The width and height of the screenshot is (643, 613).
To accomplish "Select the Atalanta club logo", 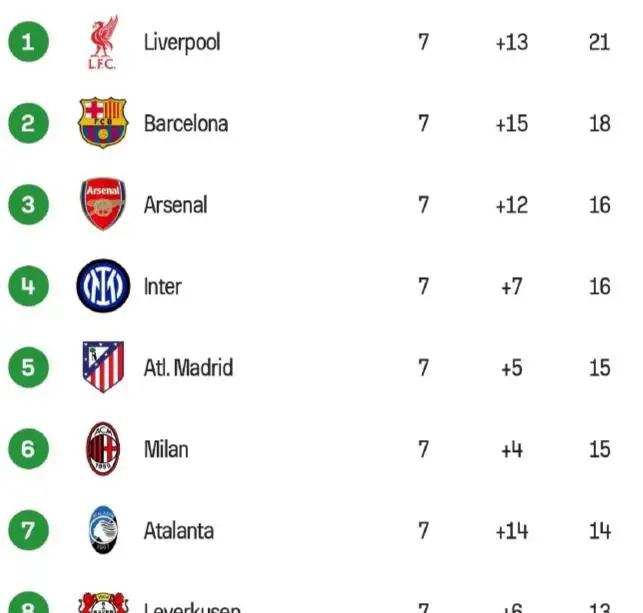I will [102, 530].
